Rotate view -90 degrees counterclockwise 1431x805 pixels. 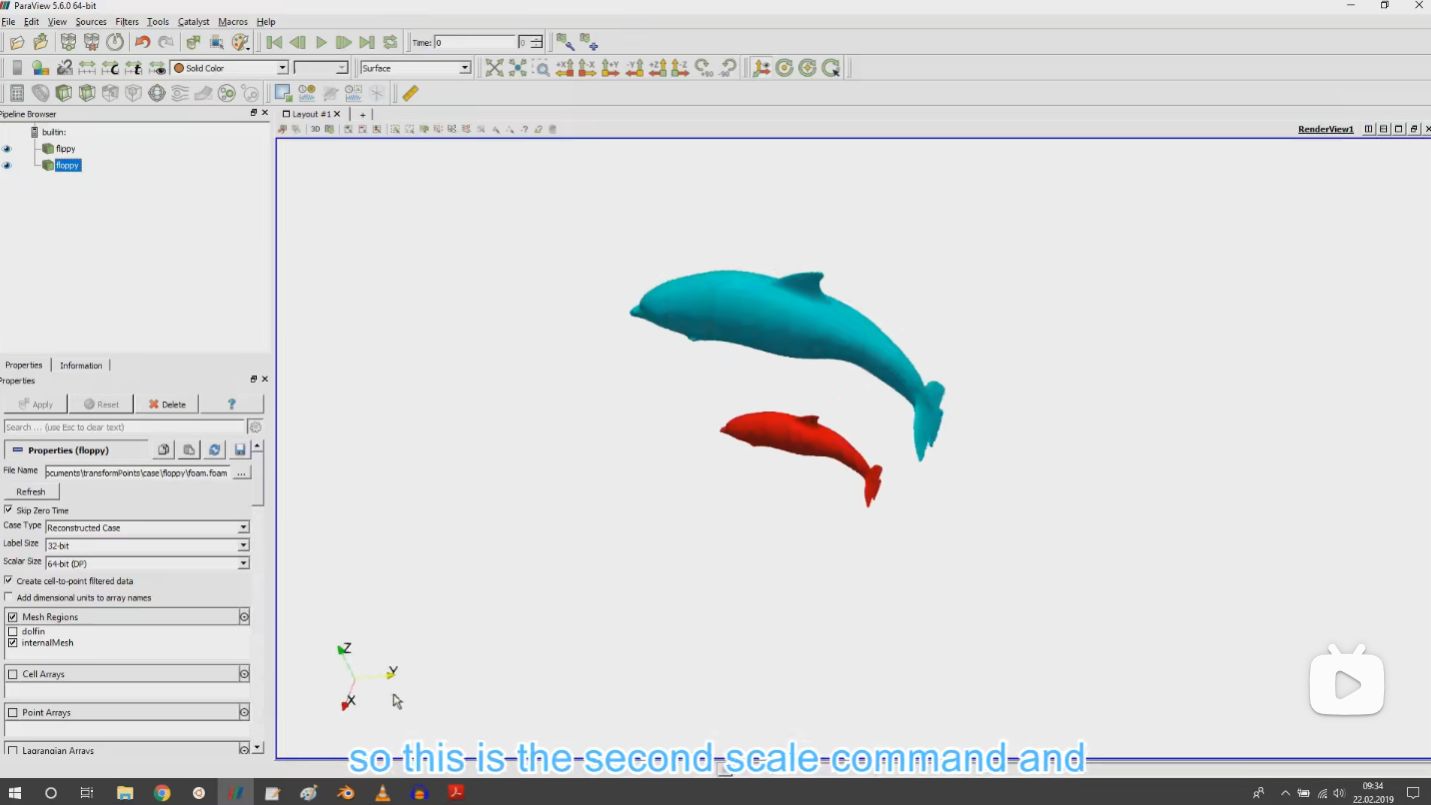[x=728, y=68]
